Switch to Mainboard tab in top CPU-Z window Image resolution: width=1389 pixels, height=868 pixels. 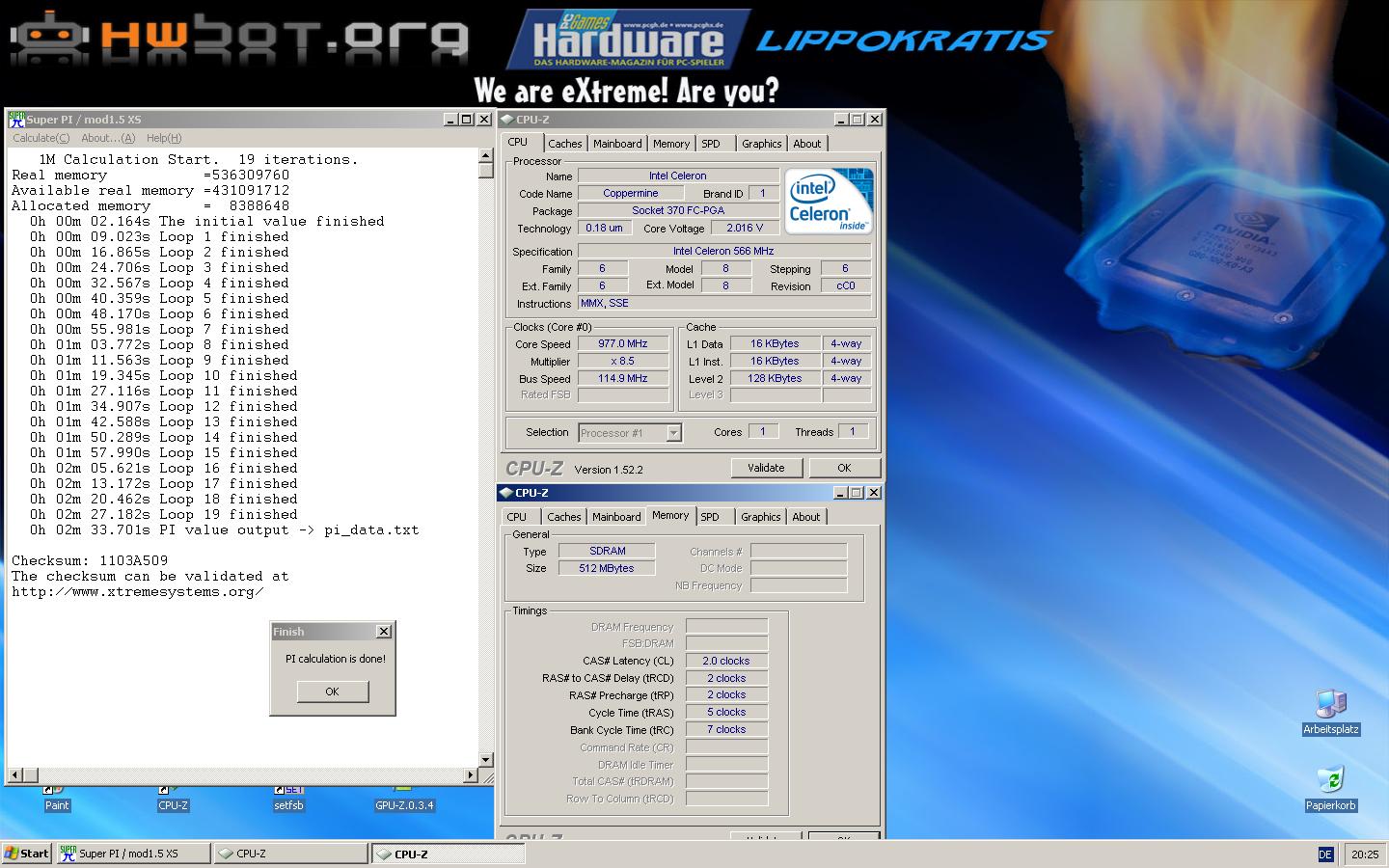(617, 144)
